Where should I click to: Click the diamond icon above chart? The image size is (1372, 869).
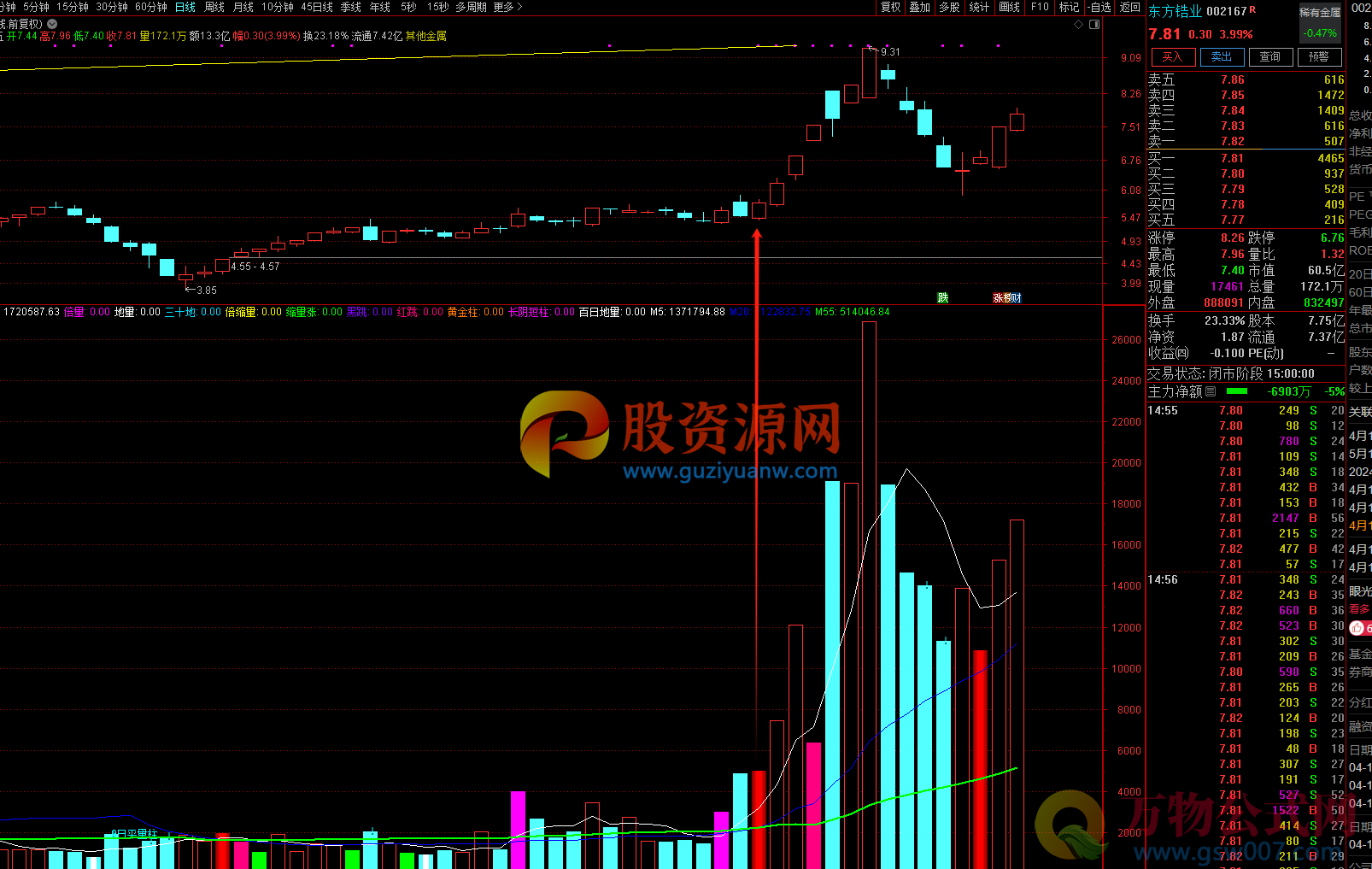point(1078,24)
